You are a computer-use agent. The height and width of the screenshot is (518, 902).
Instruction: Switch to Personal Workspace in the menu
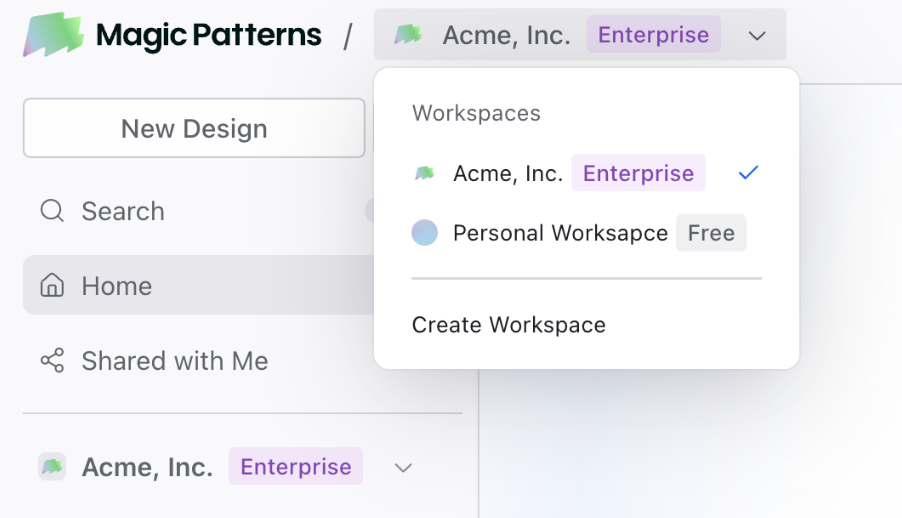point(560,233)
